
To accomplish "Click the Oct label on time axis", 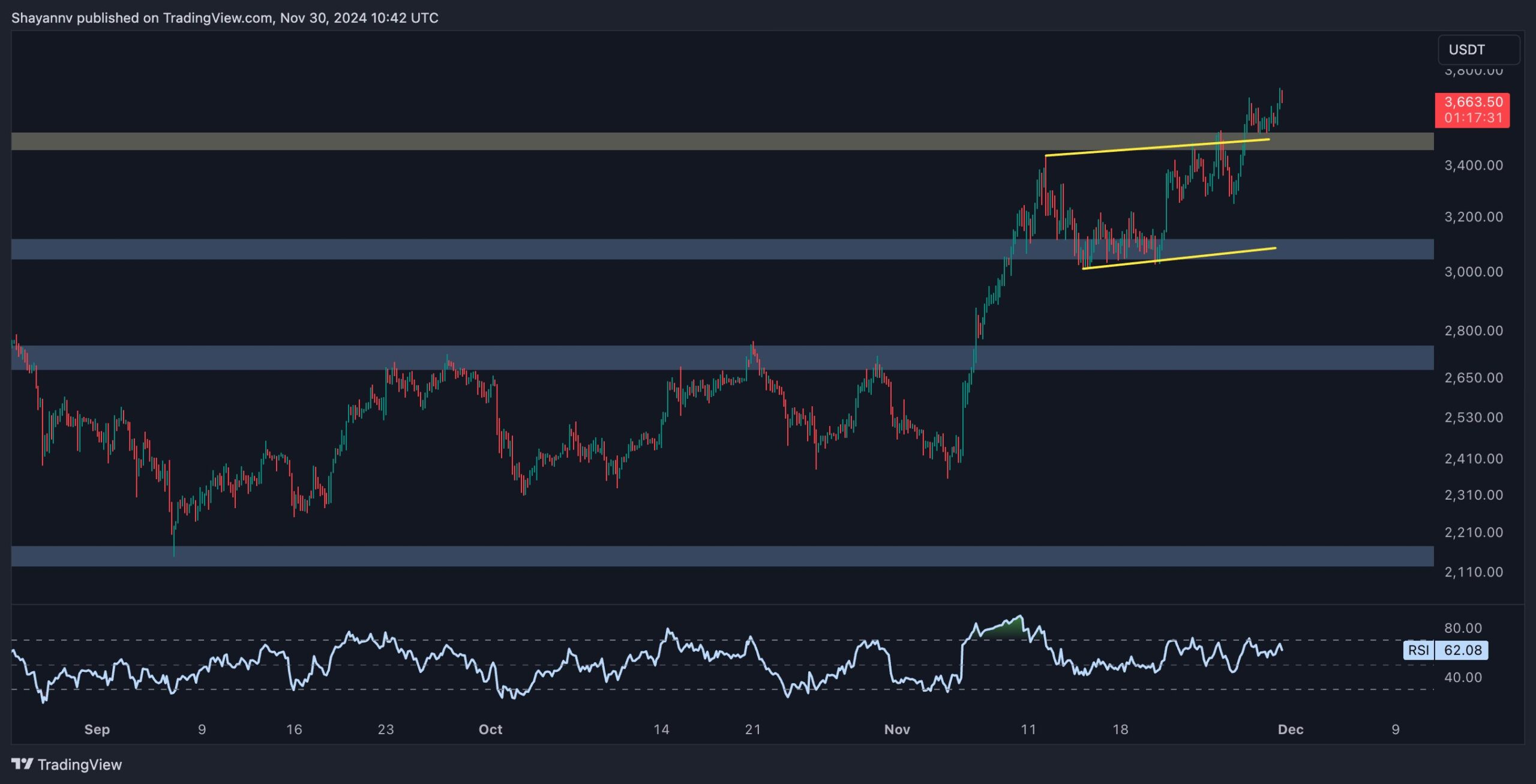I will point(490,729).
